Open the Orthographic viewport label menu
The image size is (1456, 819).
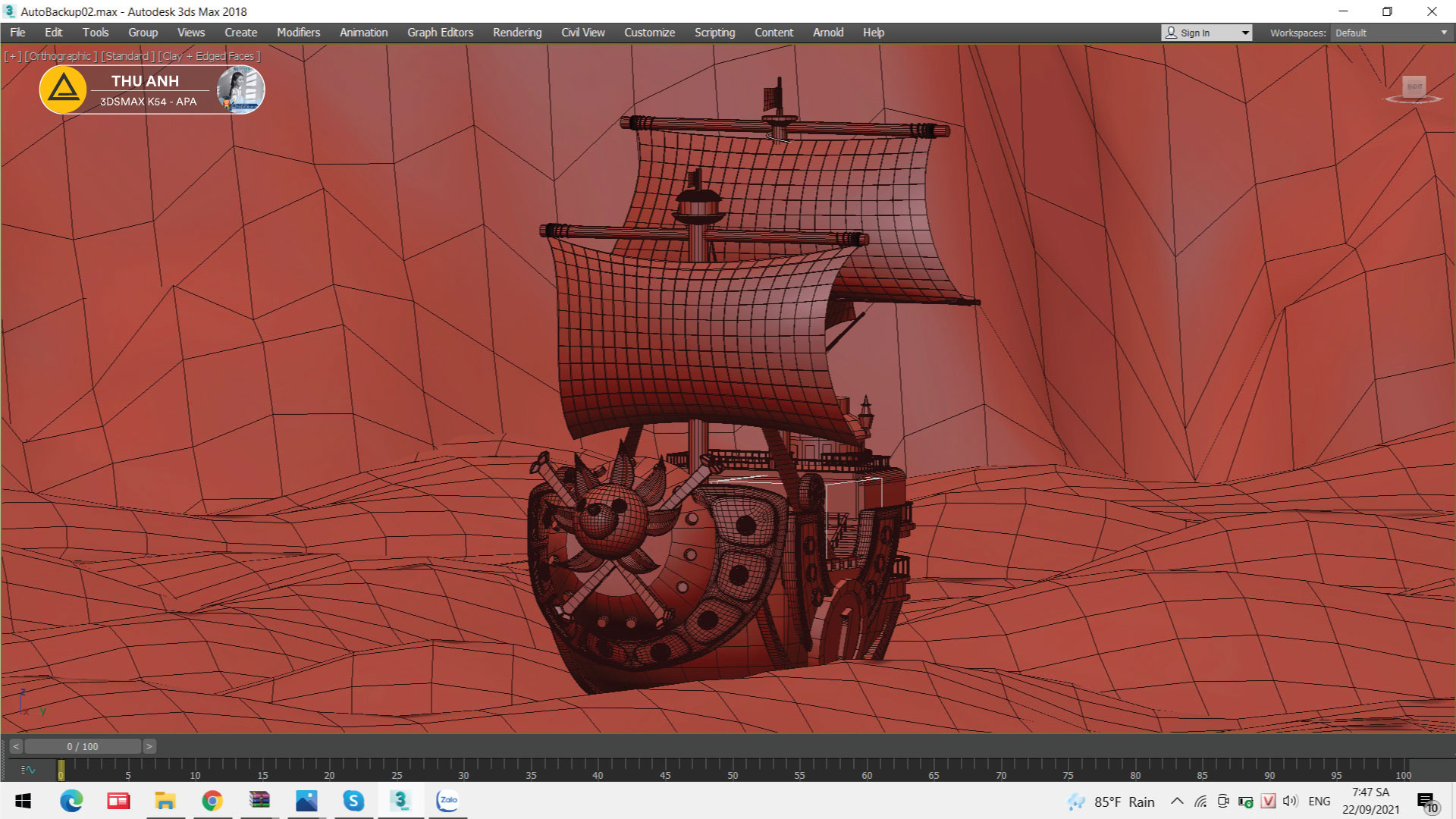click(x=61, y=56)
